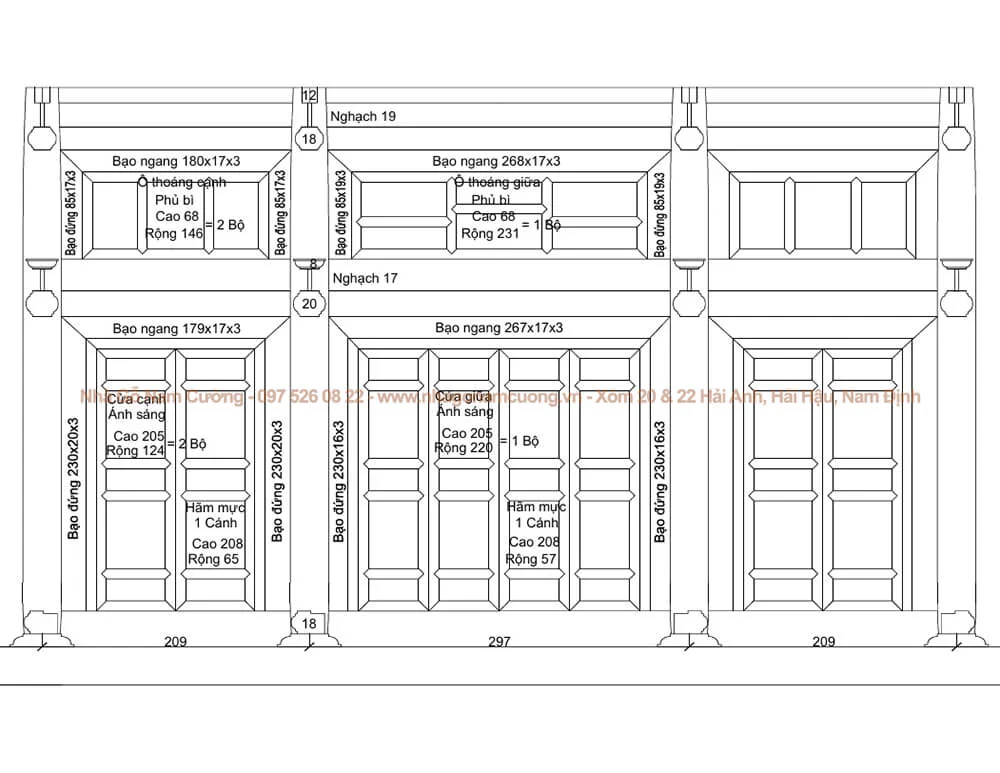The height and width of the screenshot is (773, 1000).
Task: Click the "Rộng 220" center door width
Action: coord(464,447)
